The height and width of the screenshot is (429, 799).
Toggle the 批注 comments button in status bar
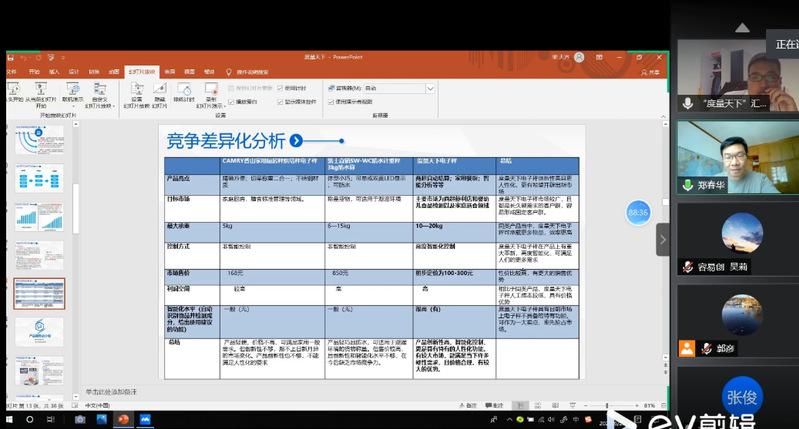click(494, 406)
